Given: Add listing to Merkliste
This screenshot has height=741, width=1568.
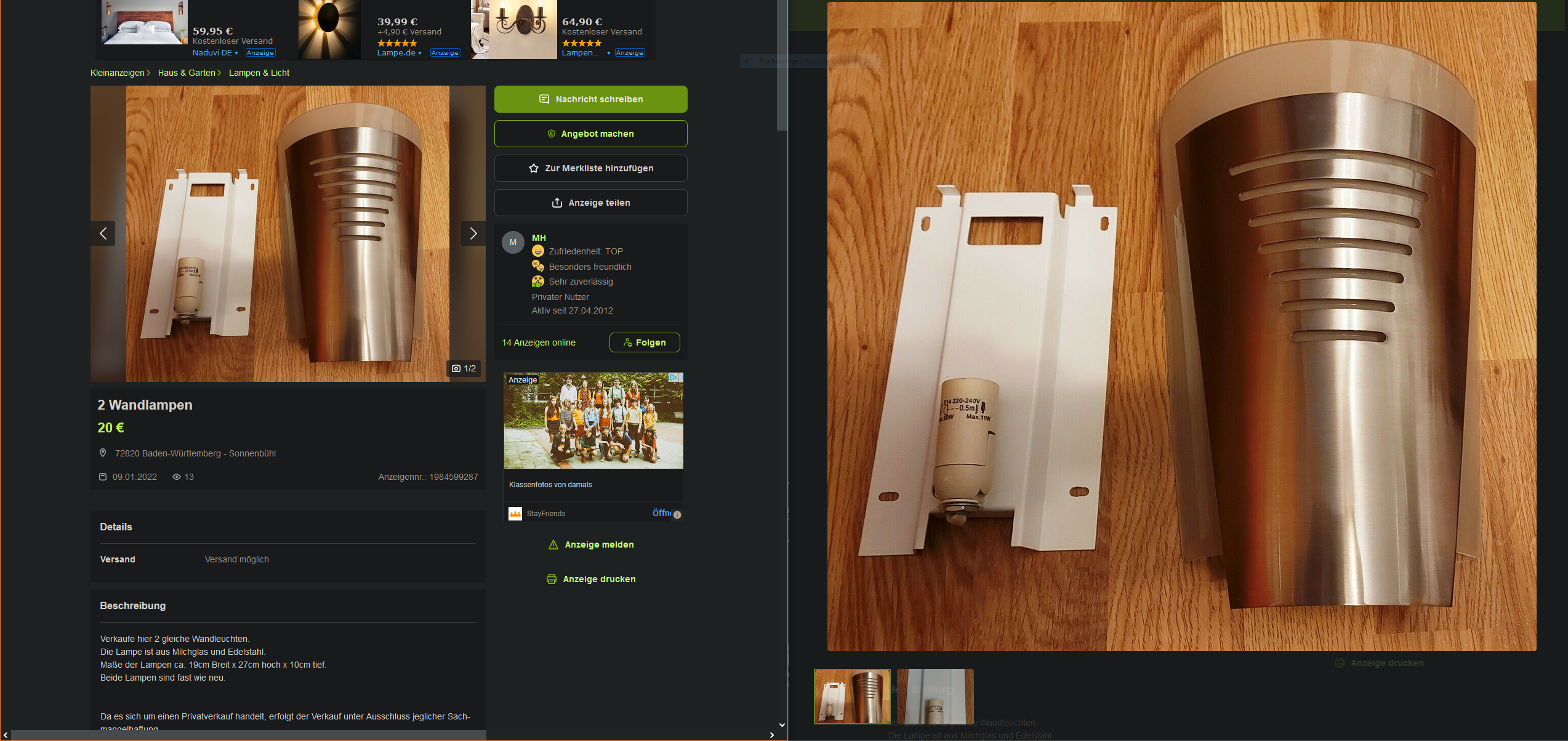Looking at the screenshot, I should click(590, 168).
